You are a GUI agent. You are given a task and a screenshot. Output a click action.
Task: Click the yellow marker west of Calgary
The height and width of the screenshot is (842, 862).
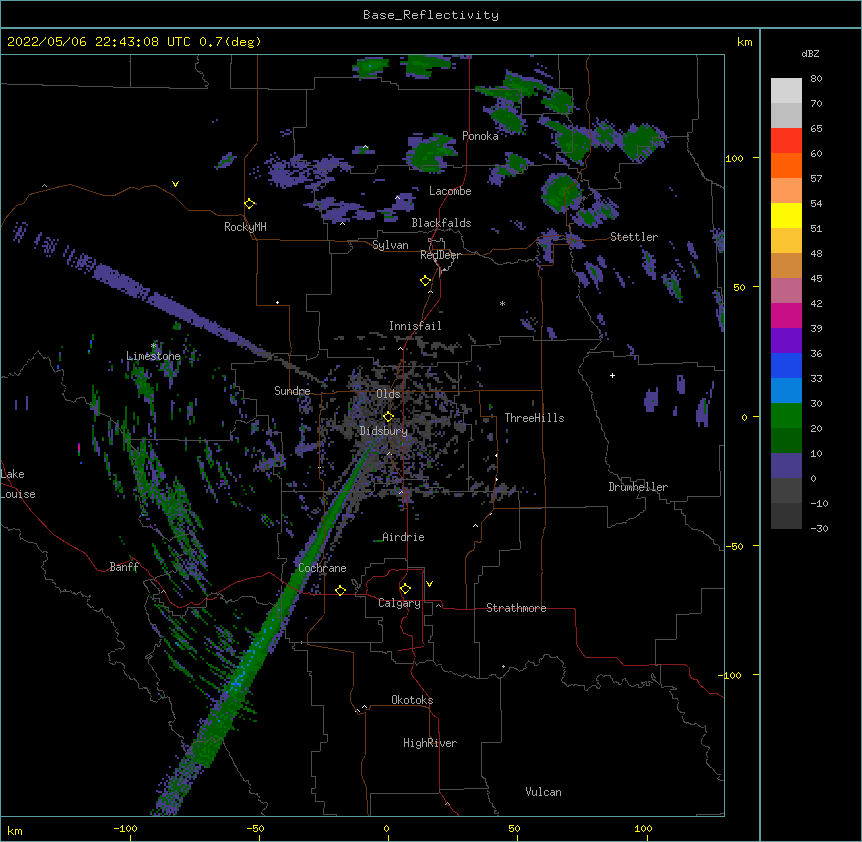click(x=340, y=590)
